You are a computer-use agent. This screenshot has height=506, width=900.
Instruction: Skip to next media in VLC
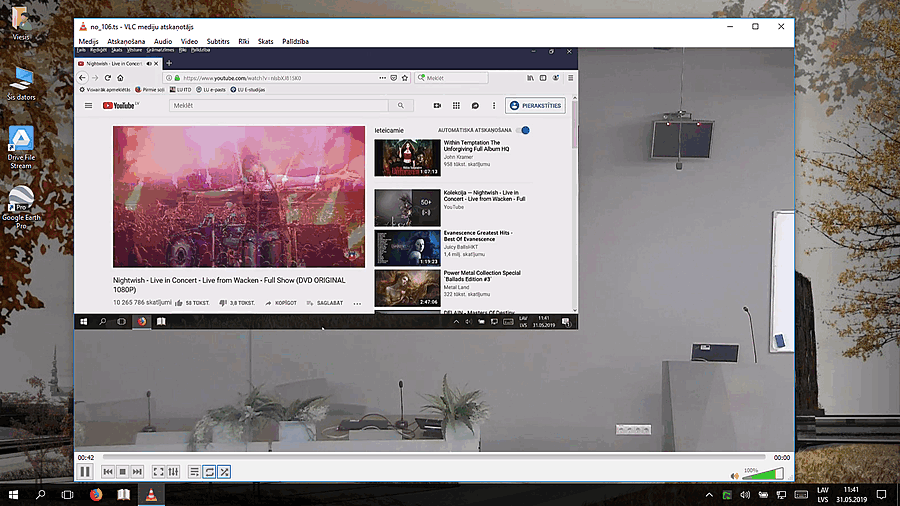tap(137, 472)
